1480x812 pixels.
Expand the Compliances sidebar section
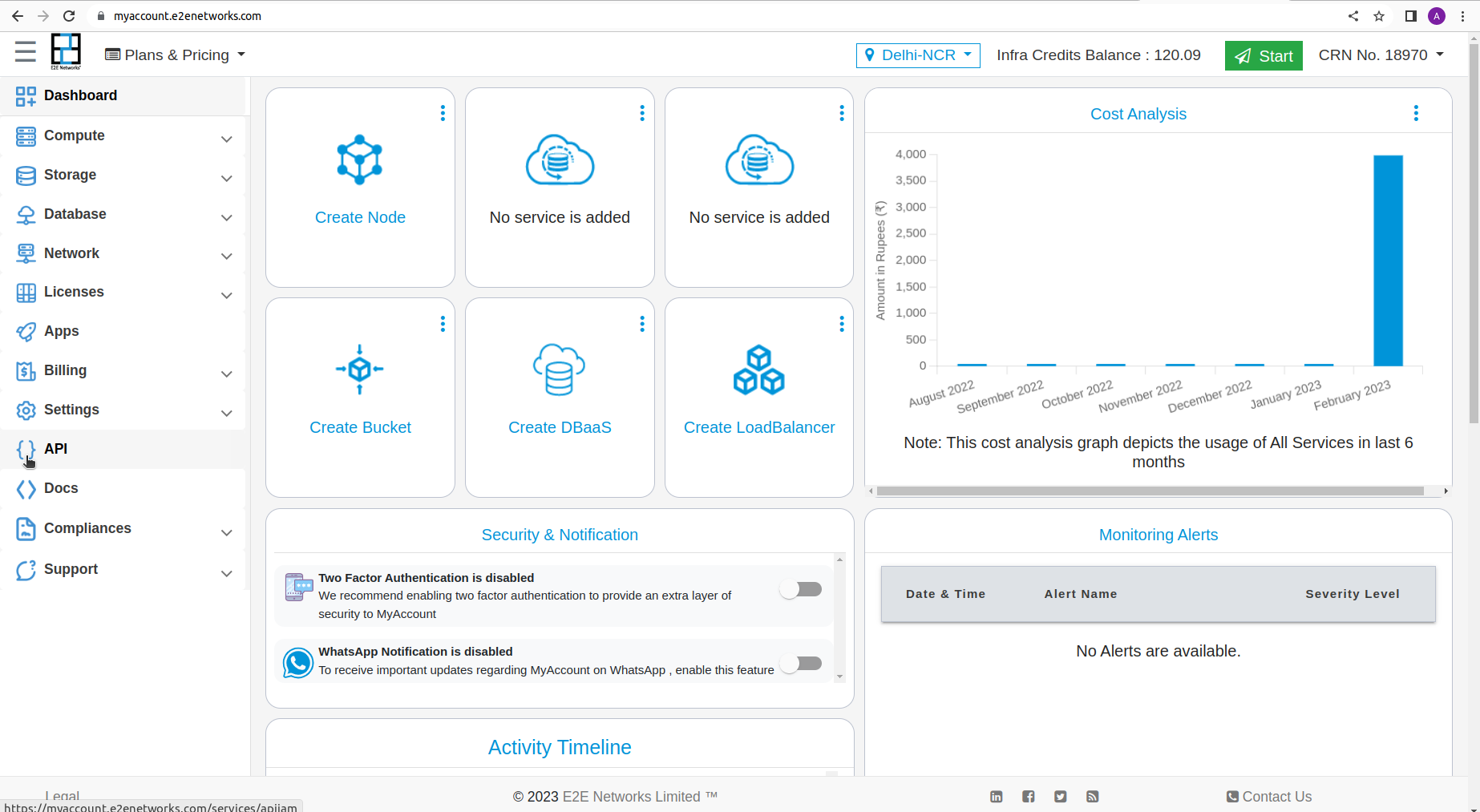pos(123,529)
